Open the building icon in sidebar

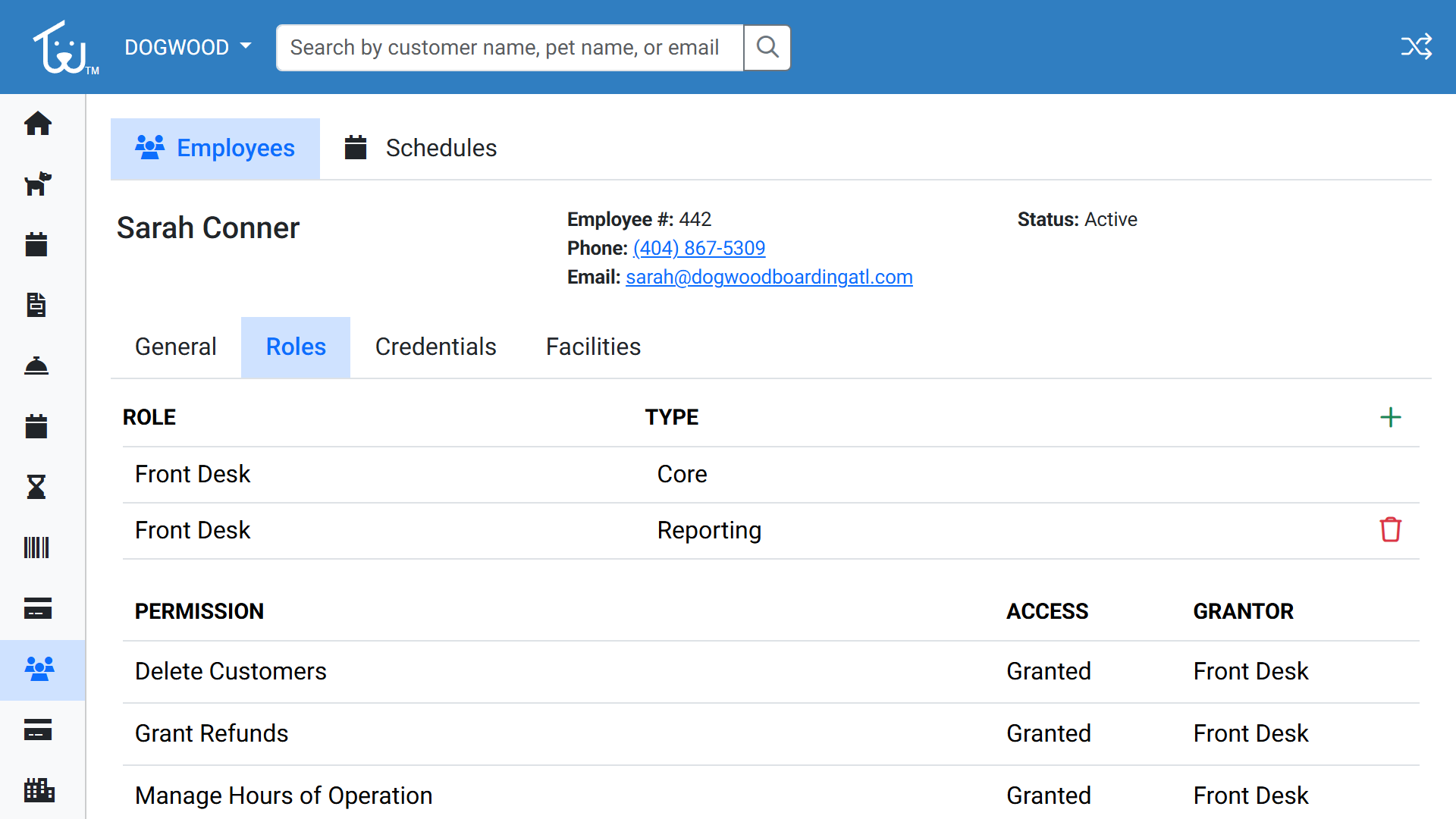point(38,790)
